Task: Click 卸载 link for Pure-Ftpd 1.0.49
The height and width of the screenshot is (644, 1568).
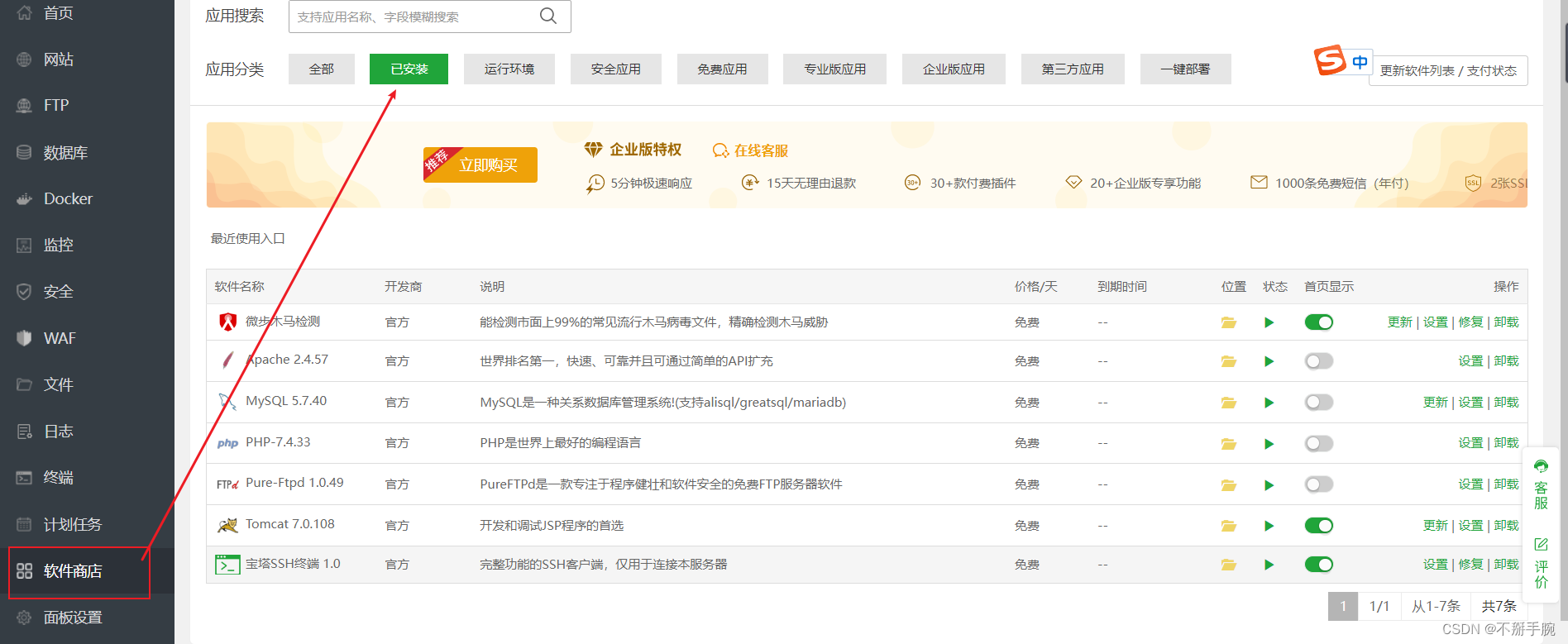Action: tap(1507, 484)
